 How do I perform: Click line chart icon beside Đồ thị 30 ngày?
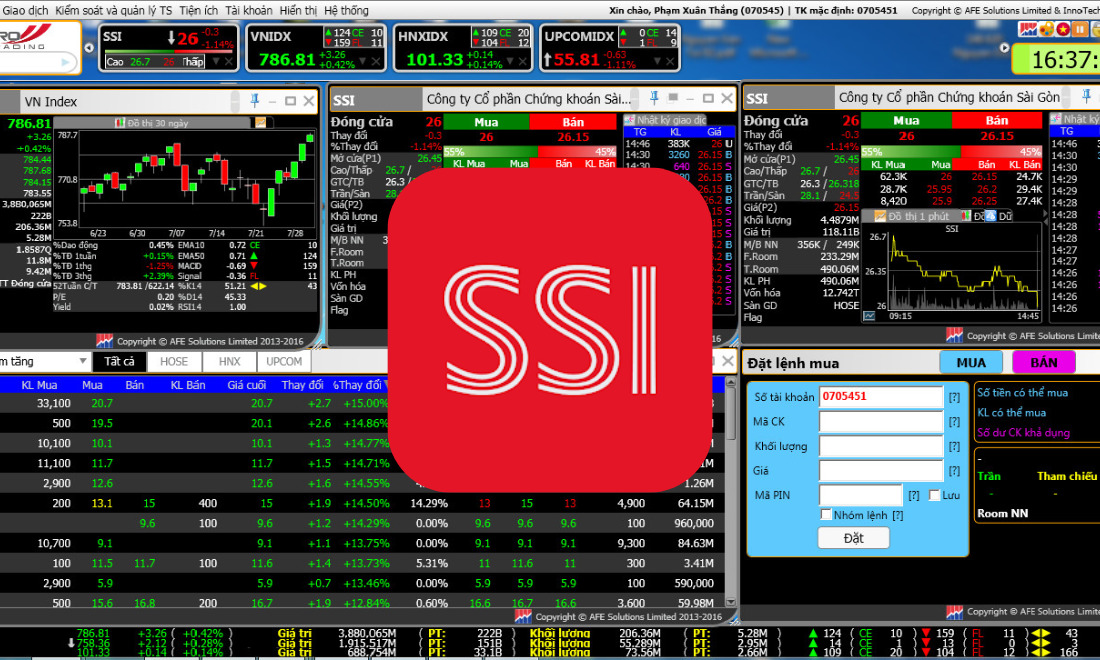pyautogui.click(x=260, y=123)
